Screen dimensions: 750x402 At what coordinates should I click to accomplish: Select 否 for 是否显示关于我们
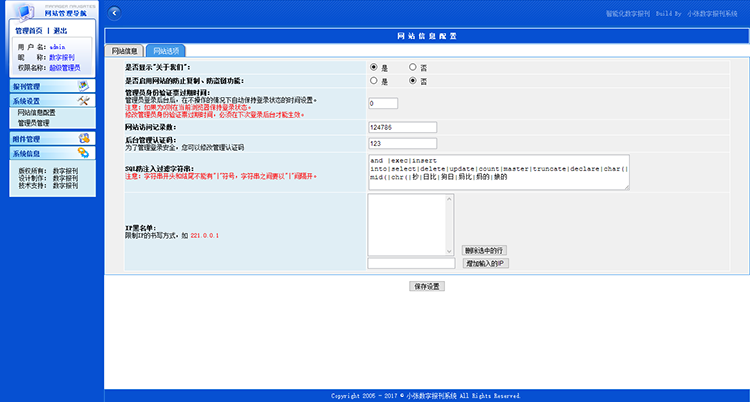click(412, 67)
